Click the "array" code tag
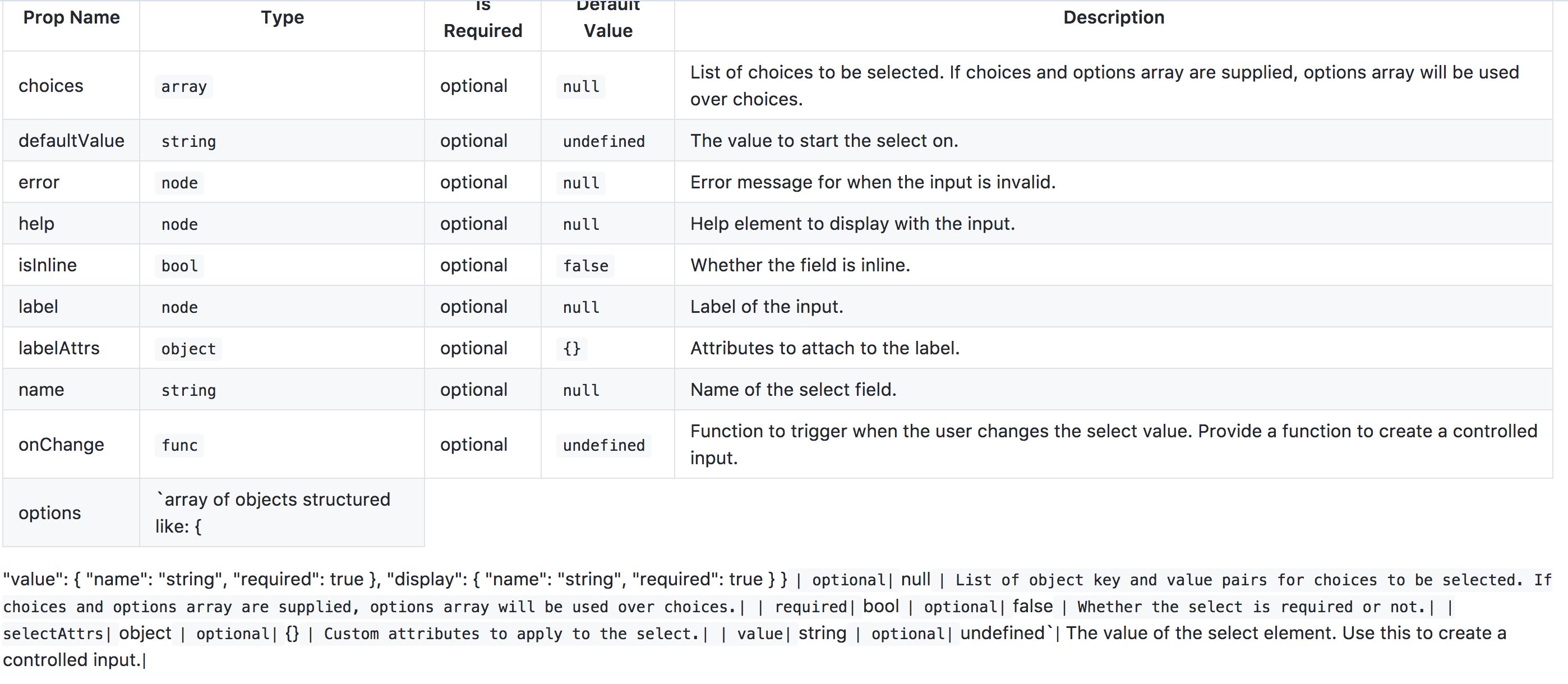Image resolution: width=1568 pixels, height=684 pixels. 184,87
